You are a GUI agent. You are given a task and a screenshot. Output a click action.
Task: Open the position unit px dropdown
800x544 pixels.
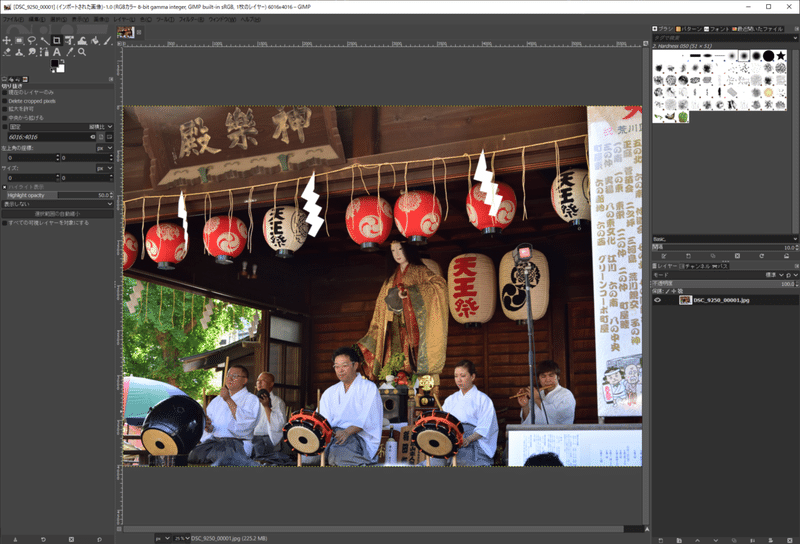coord(105,148)
